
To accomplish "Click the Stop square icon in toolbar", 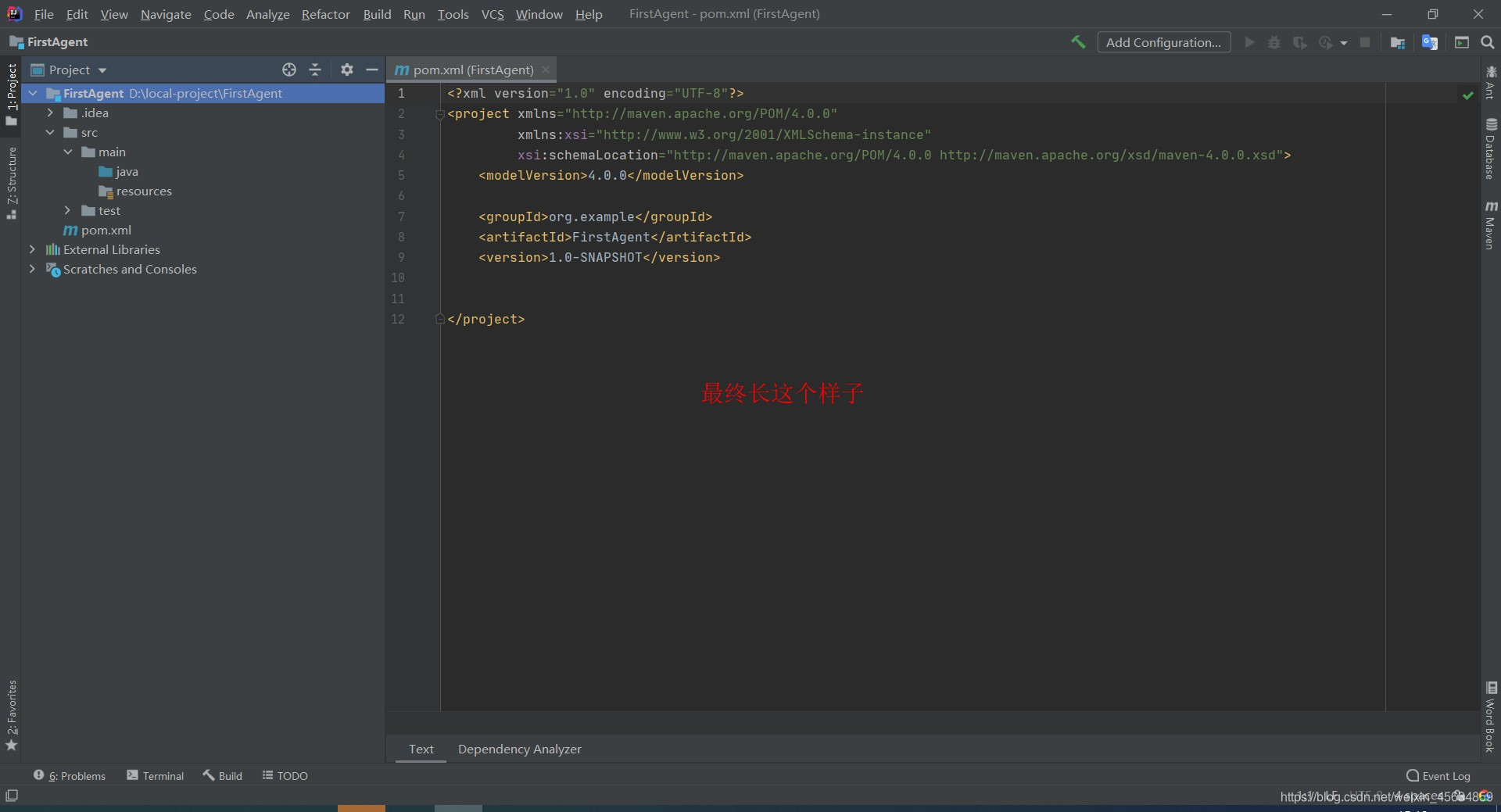I will 1365,42.
